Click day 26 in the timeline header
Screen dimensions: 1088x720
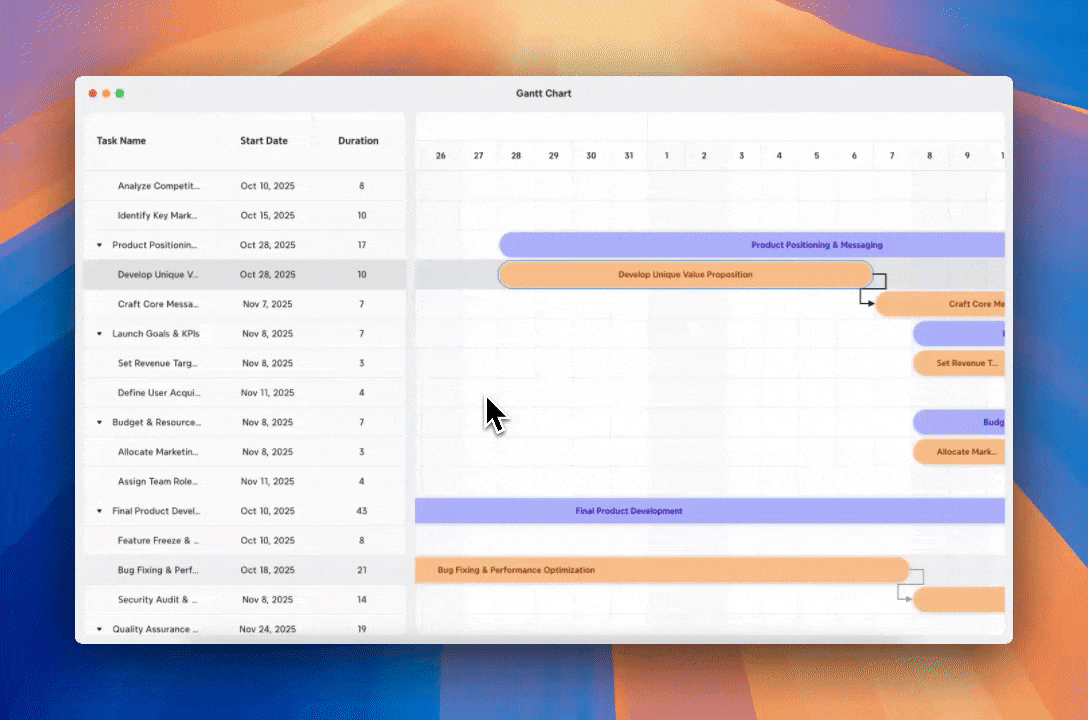pos(441,156)
